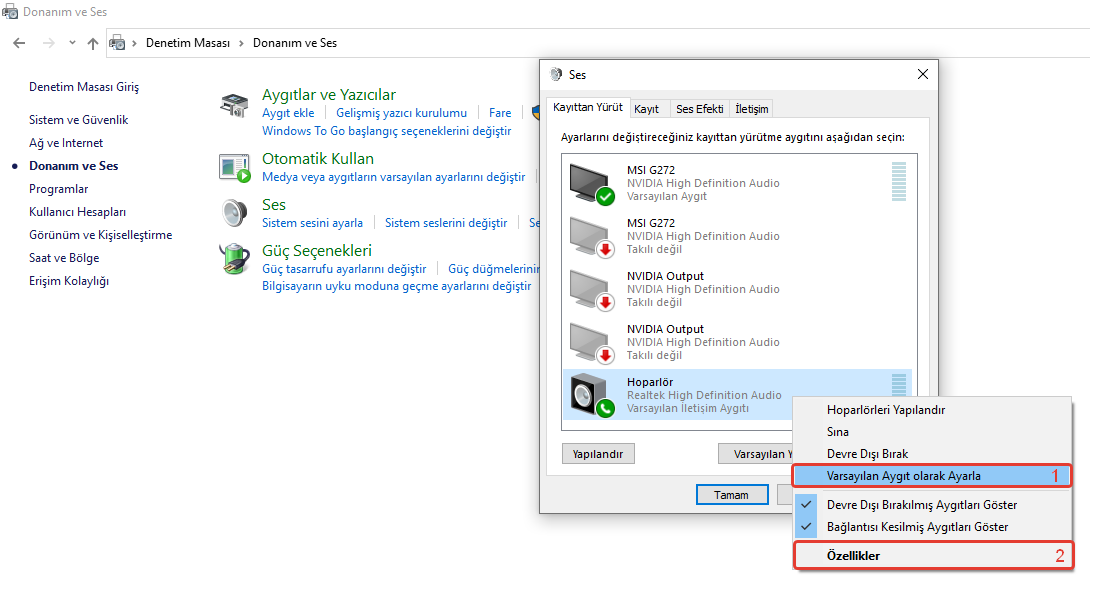Open recent locations dropdown arrow

click(x=72, y=43)
